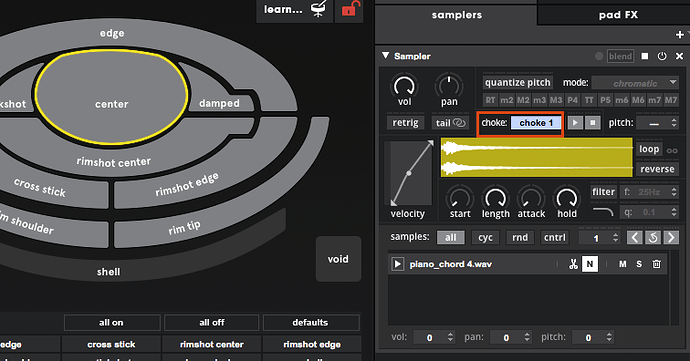The image size is (690, 361).
Task: Toggle the Sampler power icon
Action: pos(662,56)
